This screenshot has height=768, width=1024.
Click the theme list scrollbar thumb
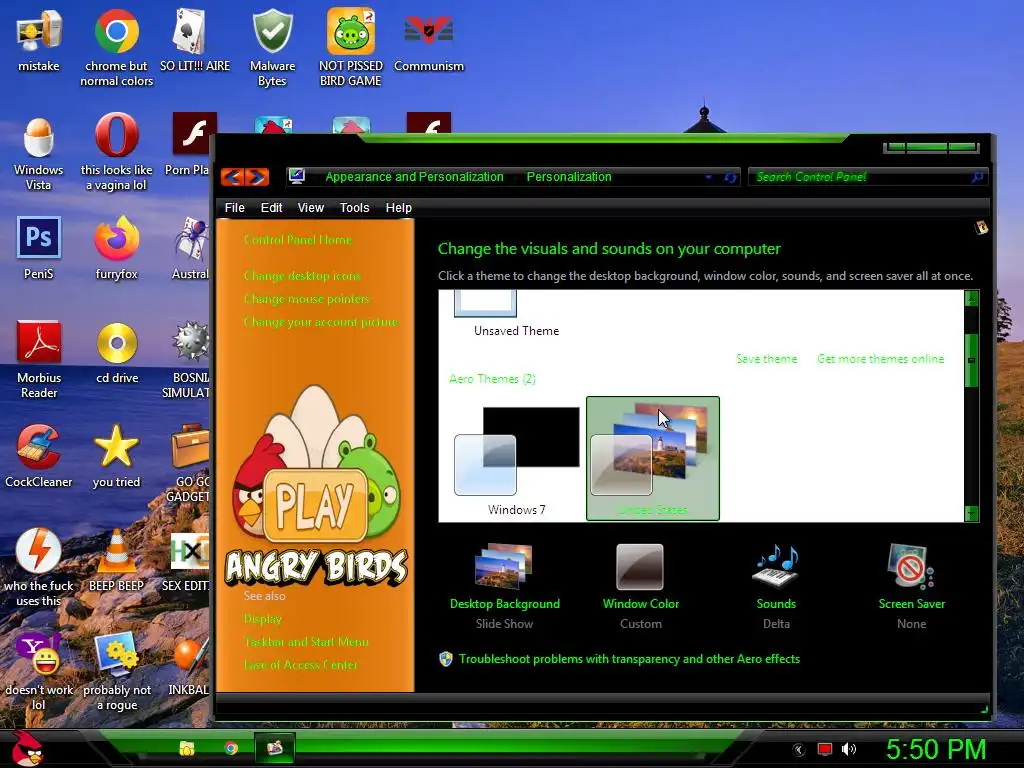point(971,360)
